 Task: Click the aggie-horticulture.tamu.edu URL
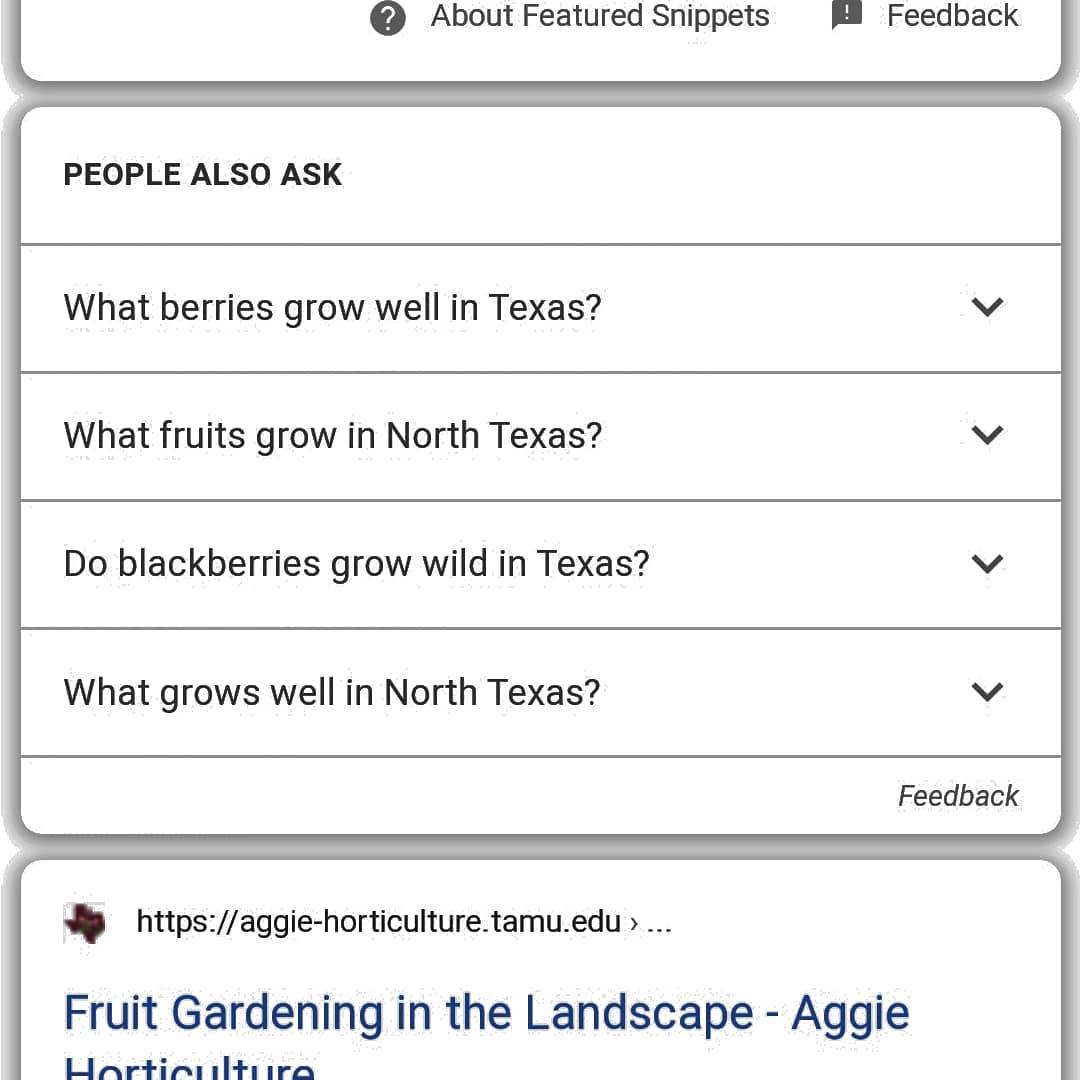[378, 921]
